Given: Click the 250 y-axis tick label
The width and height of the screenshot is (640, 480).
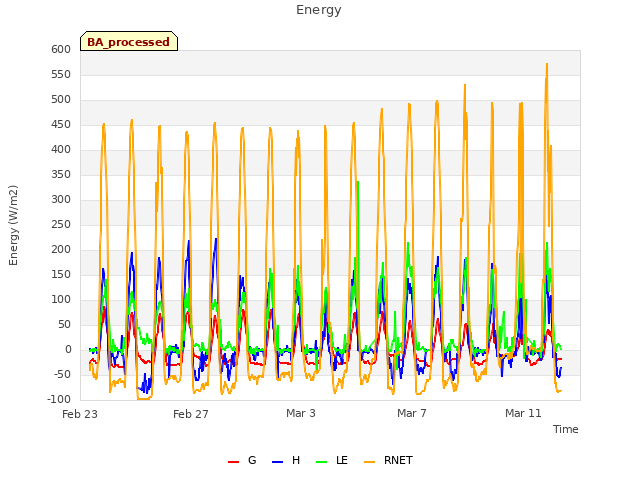Looking at the screenshot, I should 61,224.
